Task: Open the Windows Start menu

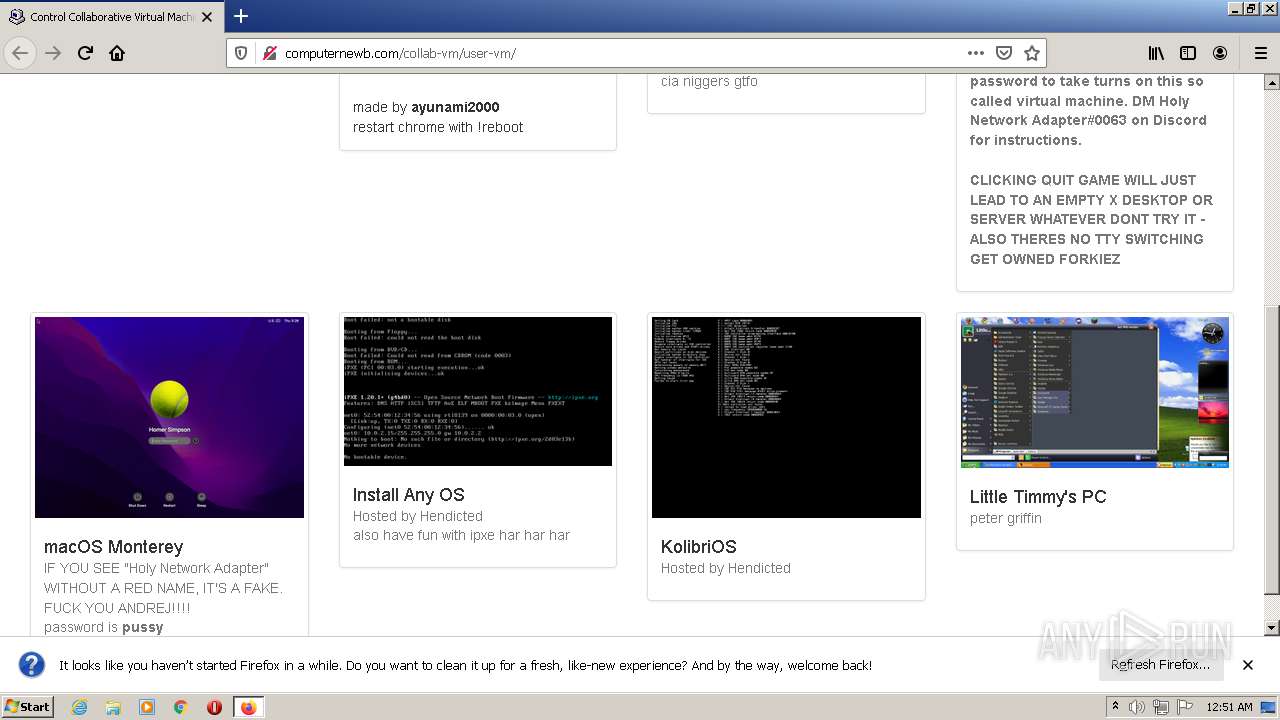Action: coord(28,706)
